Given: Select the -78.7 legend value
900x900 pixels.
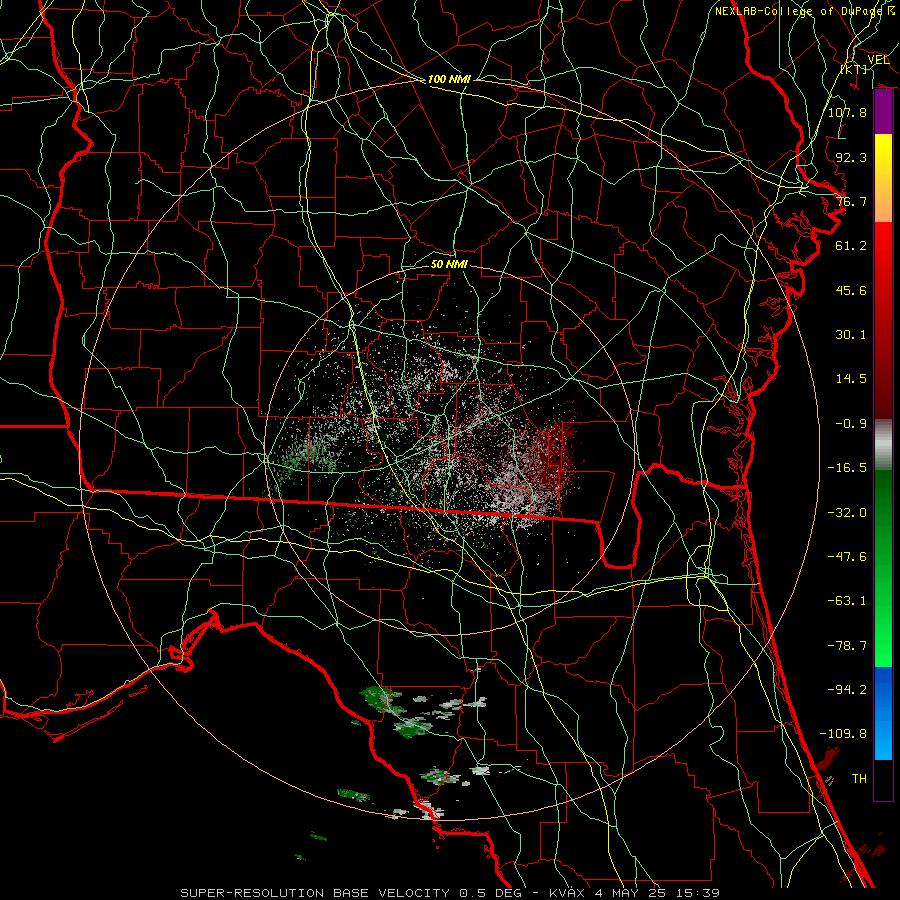Looking at the screenshot, I should [x=847, y=646].
